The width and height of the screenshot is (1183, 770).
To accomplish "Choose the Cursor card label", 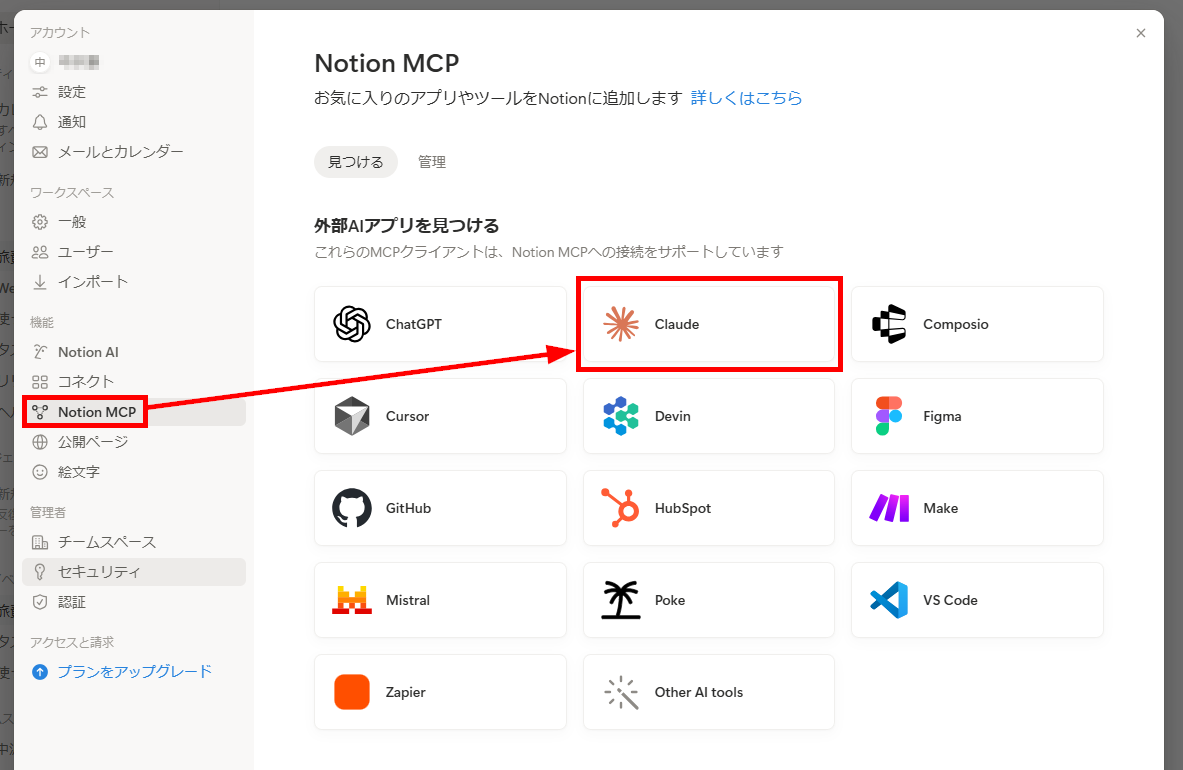I will point(407,416).
